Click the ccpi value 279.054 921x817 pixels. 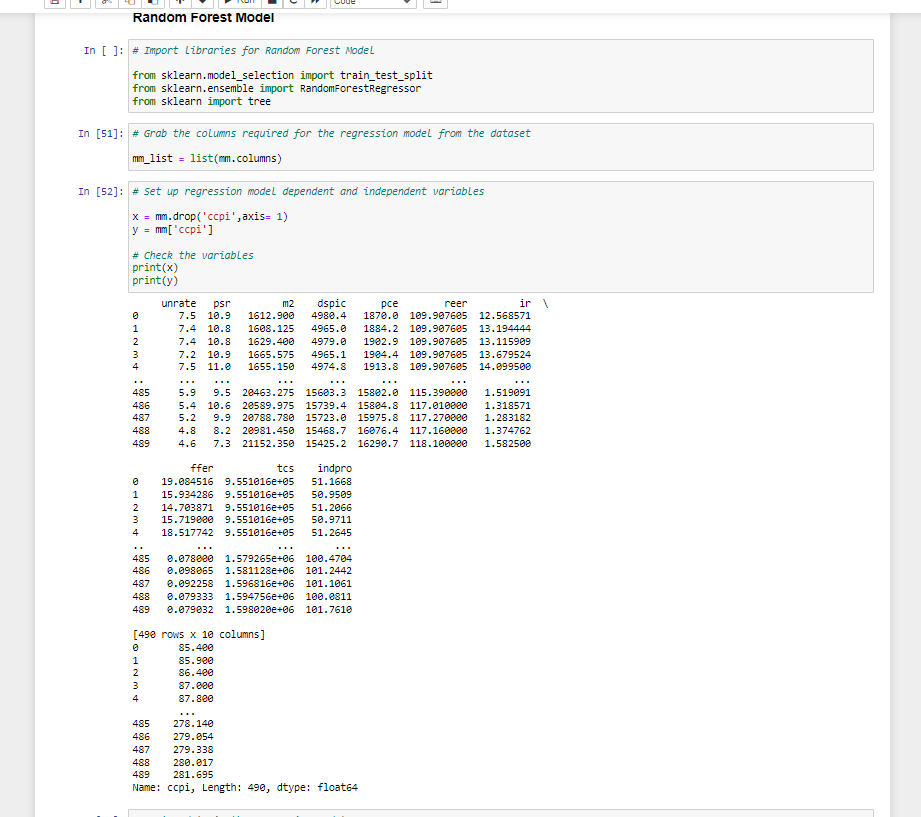193,737
